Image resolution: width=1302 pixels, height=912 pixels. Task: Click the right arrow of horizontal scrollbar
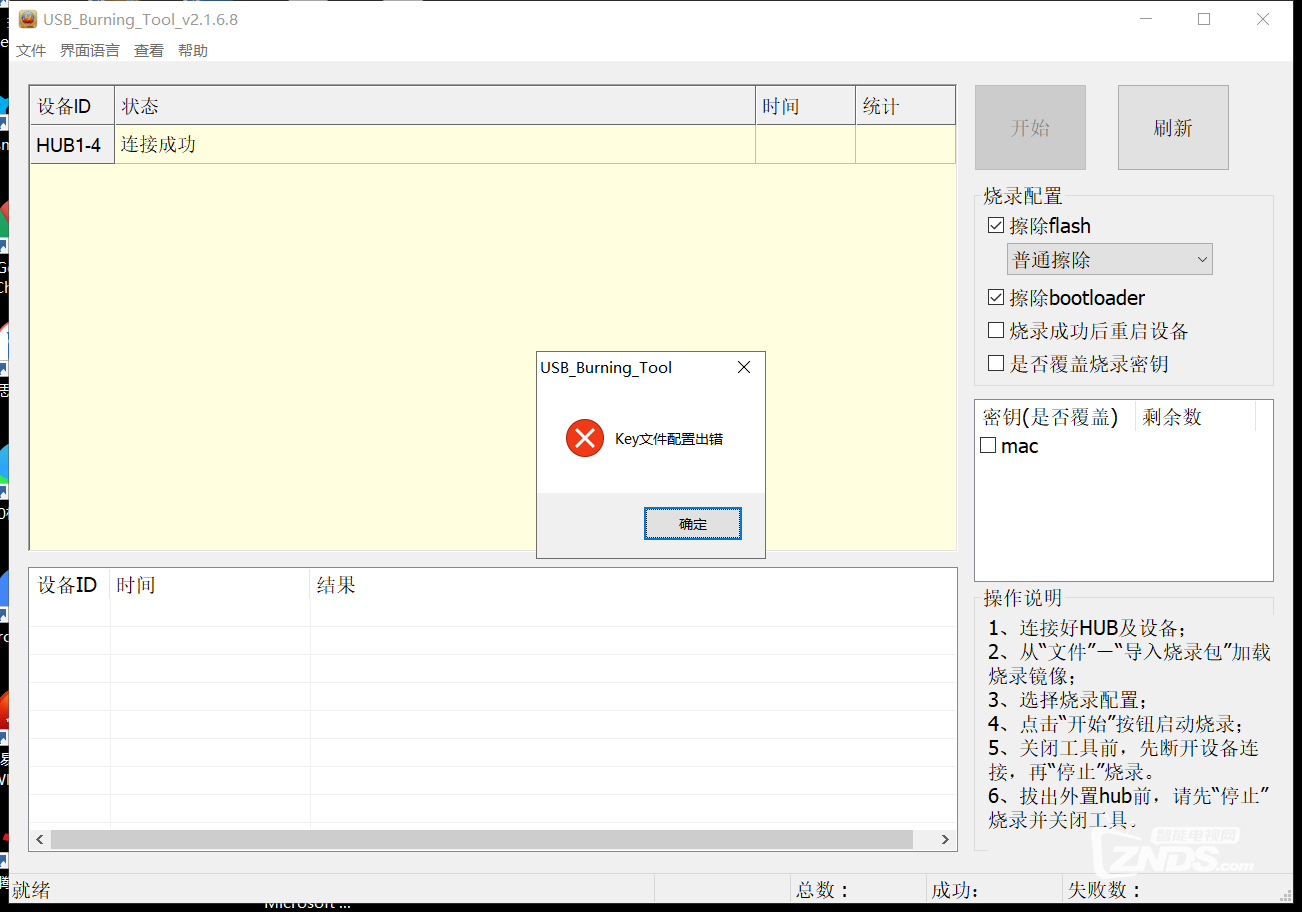pyautogui.click(x=945, y=840)
